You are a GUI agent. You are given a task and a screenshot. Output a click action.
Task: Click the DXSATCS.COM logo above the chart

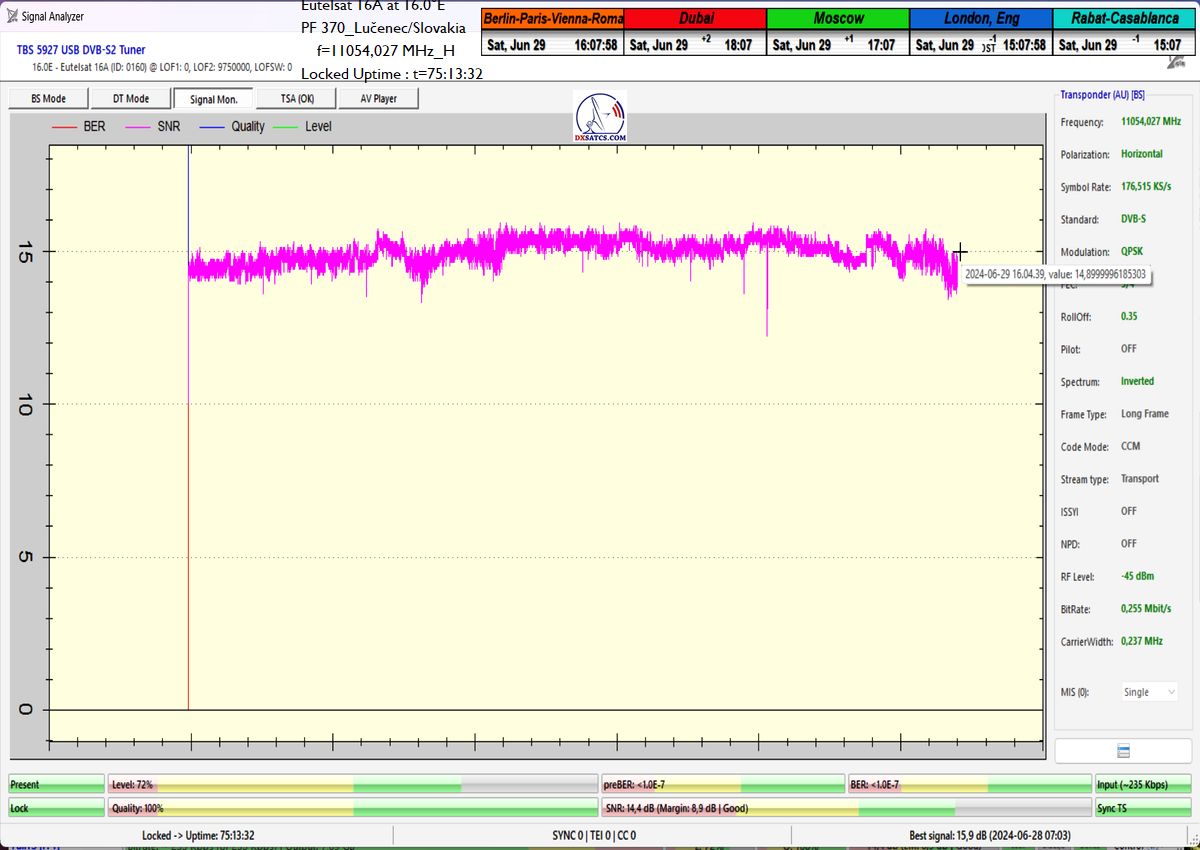[600, 117]
